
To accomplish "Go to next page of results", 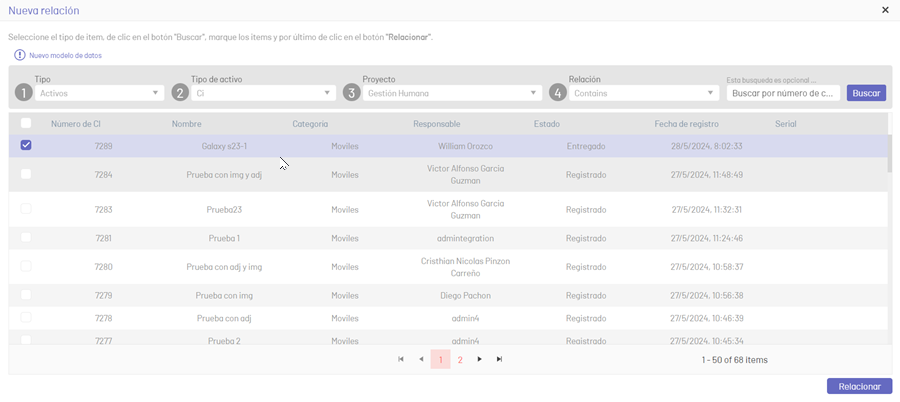I will point(480,359).
